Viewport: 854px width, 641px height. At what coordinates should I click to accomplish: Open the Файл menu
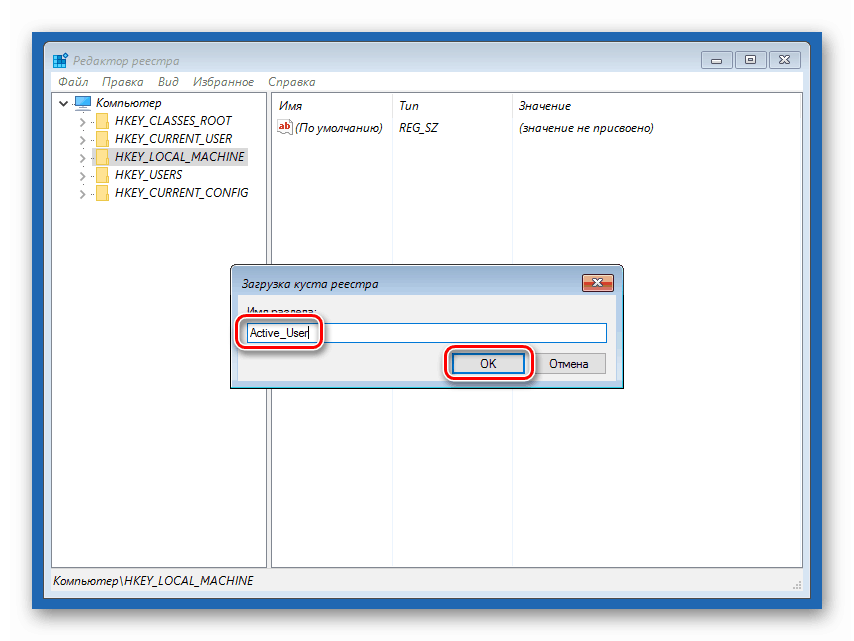click(x=73, y=82)
